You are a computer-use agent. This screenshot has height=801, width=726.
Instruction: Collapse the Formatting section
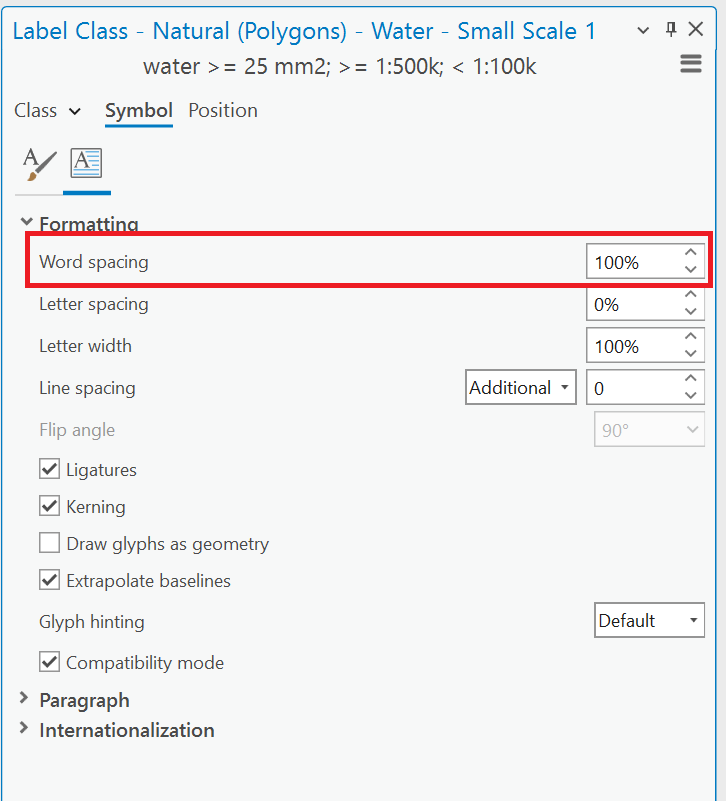26,224
